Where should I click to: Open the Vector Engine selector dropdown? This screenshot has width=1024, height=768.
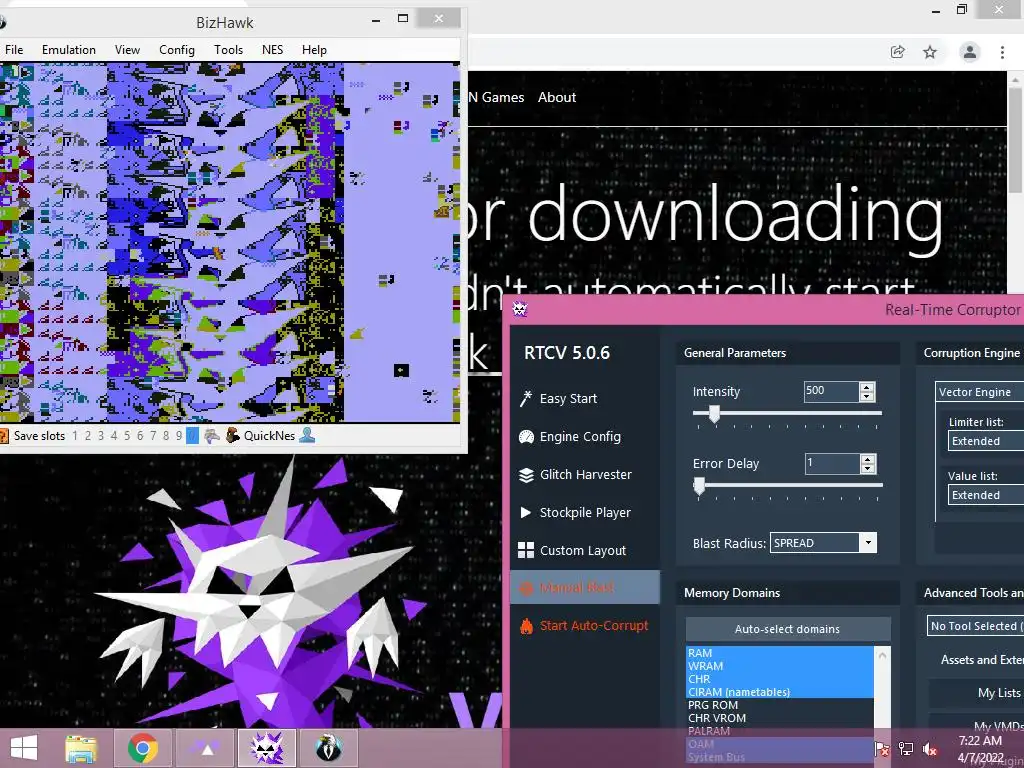click(980, 392)
